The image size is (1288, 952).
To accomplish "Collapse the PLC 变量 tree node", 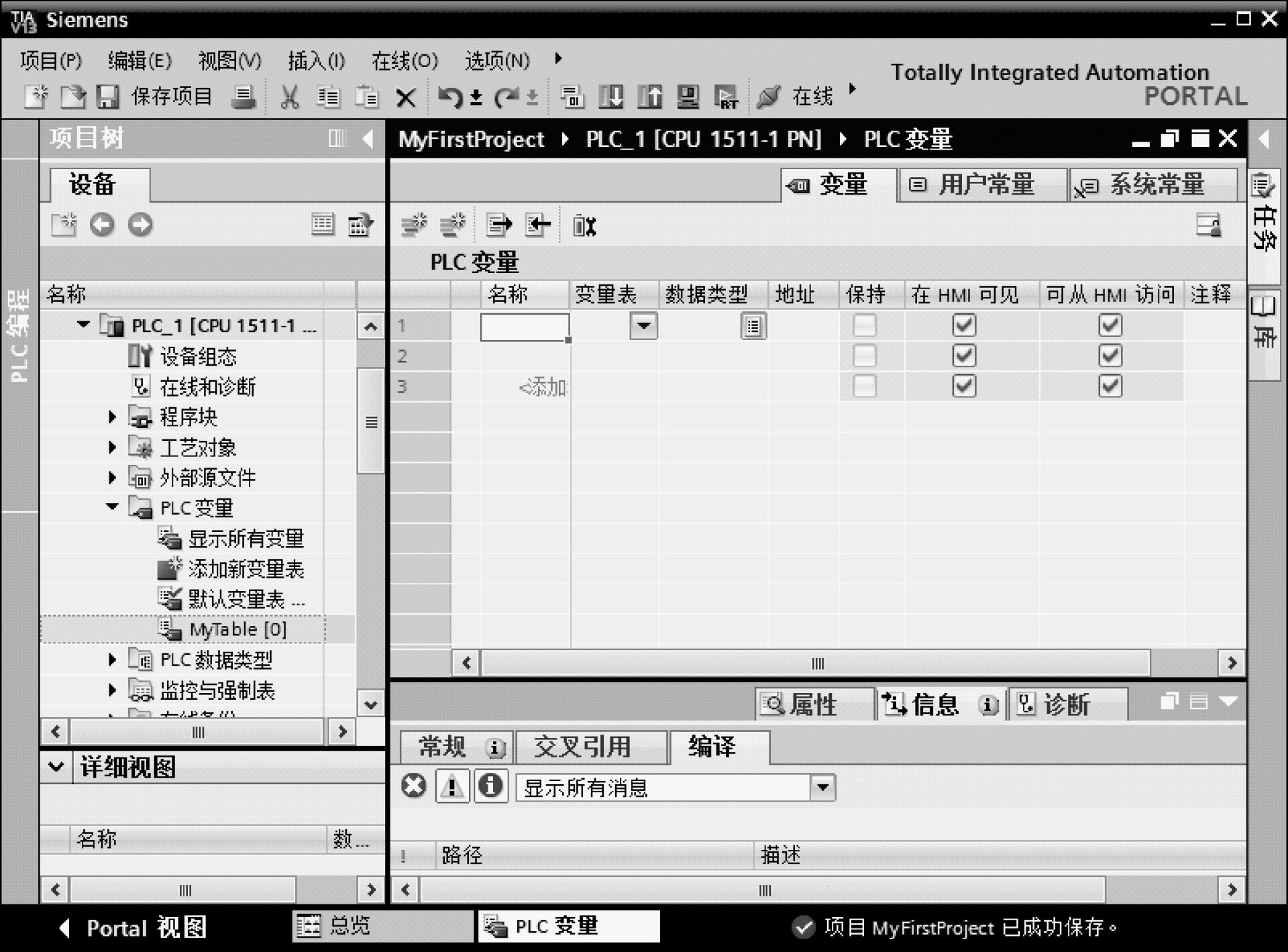I will click(113, 507).
